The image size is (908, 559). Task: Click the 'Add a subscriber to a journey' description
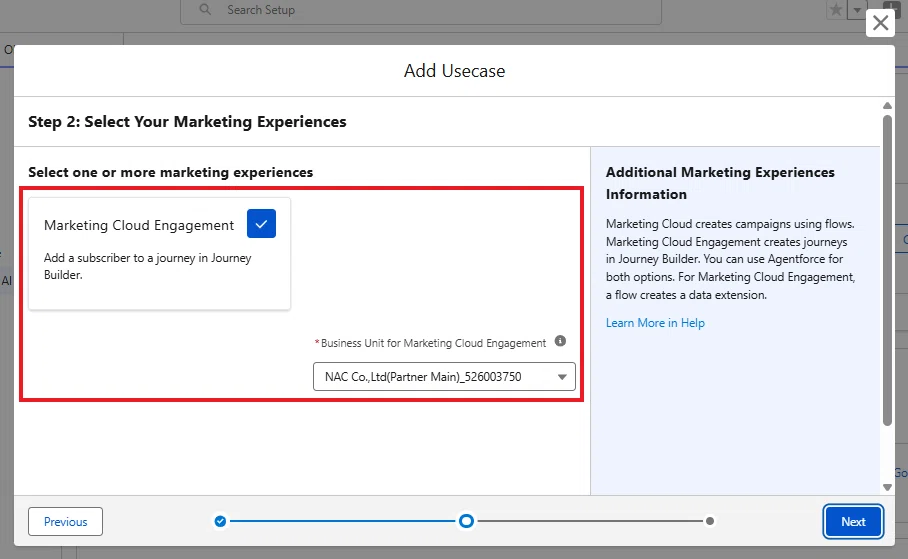pos(148,266)
